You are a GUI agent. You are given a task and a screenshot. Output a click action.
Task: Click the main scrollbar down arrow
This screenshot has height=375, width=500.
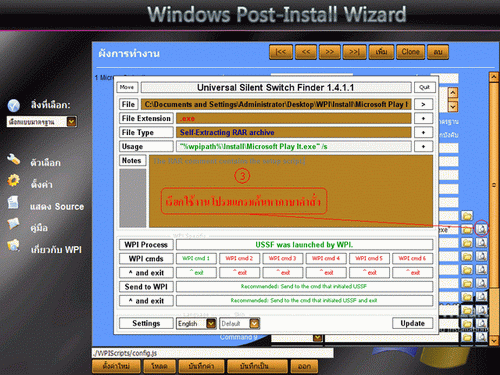[494, 340]
